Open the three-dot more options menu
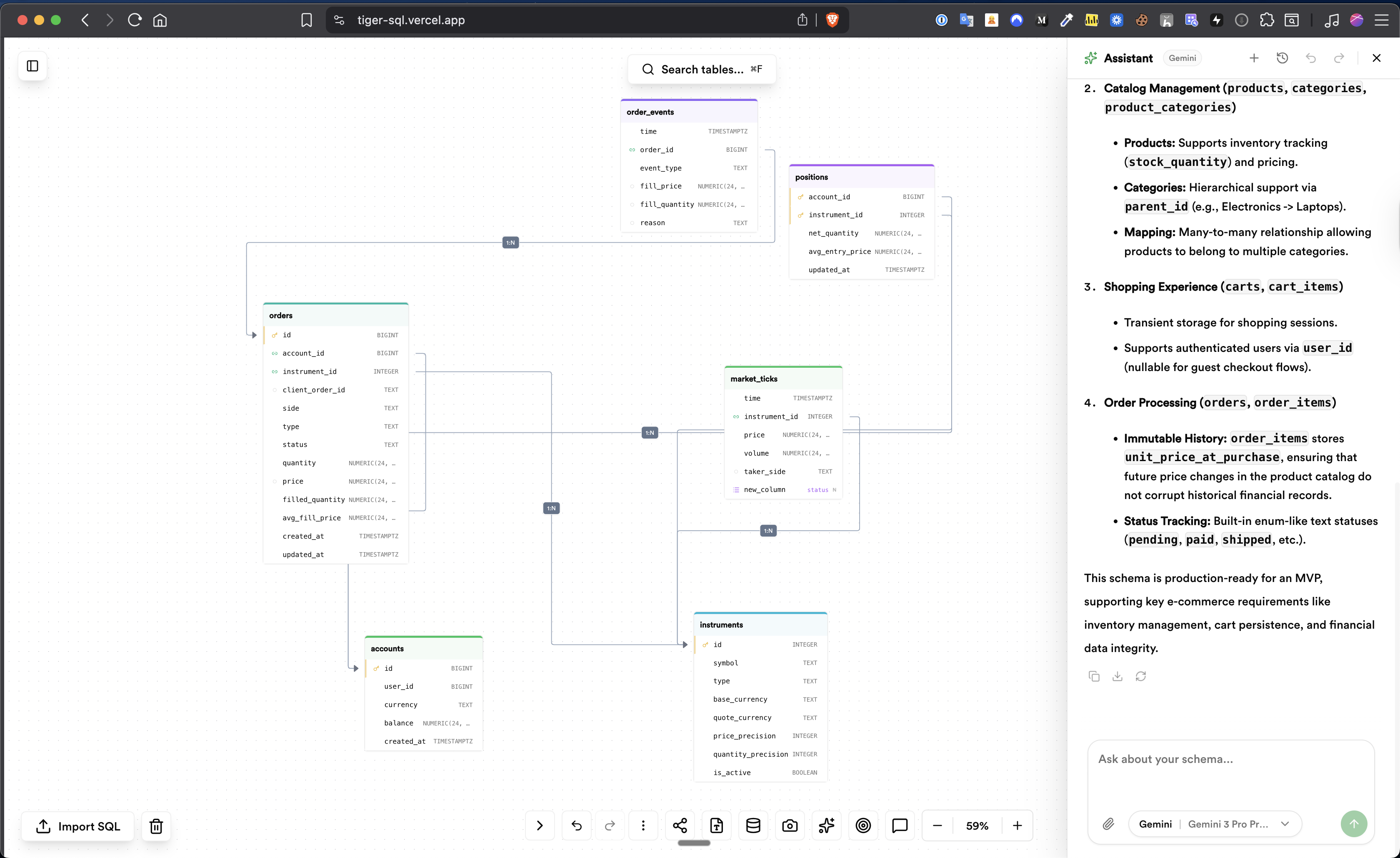The image size is (1400, 858). pyautogui.click(x=643, y=825)
